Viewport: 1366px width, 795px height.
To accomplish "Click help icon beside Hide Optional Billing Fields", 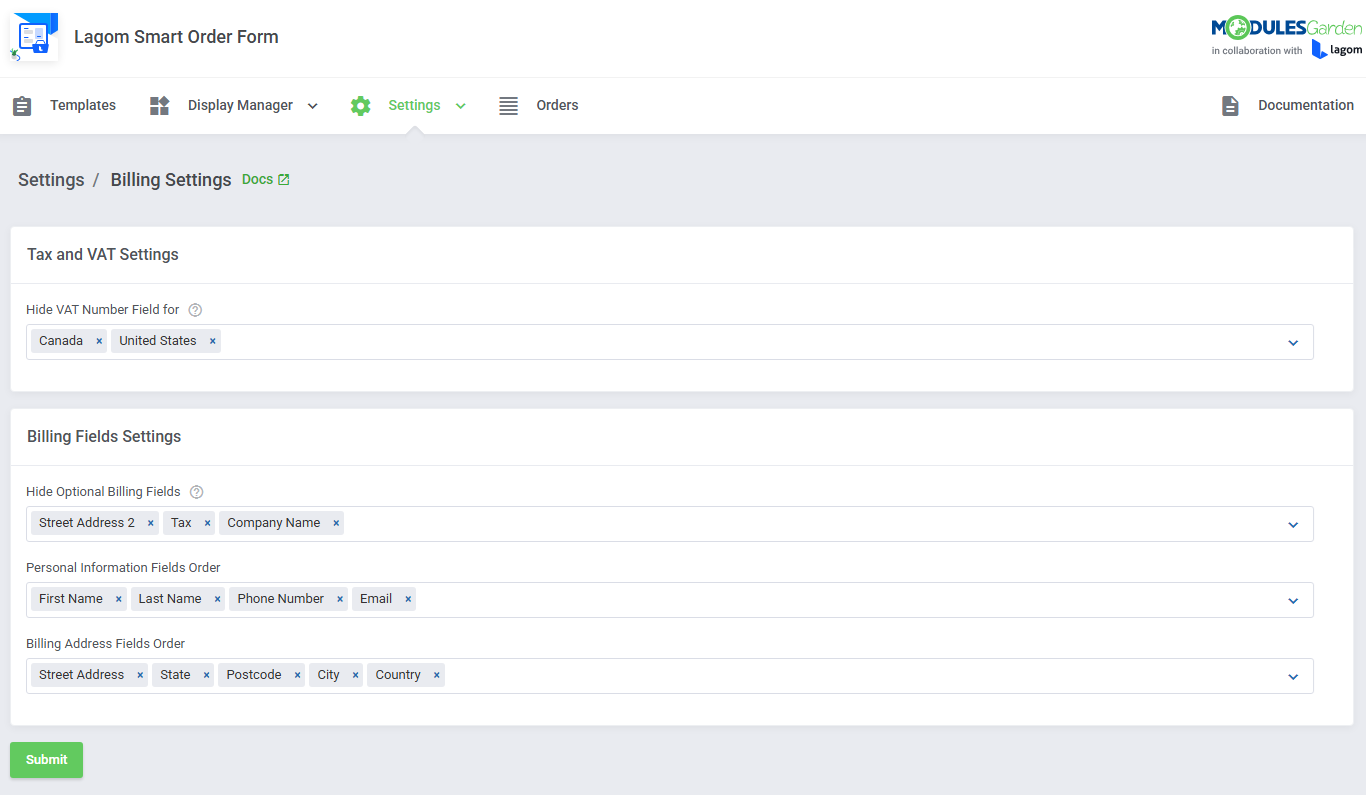I will pyautogui.click(x=196, y=492).
